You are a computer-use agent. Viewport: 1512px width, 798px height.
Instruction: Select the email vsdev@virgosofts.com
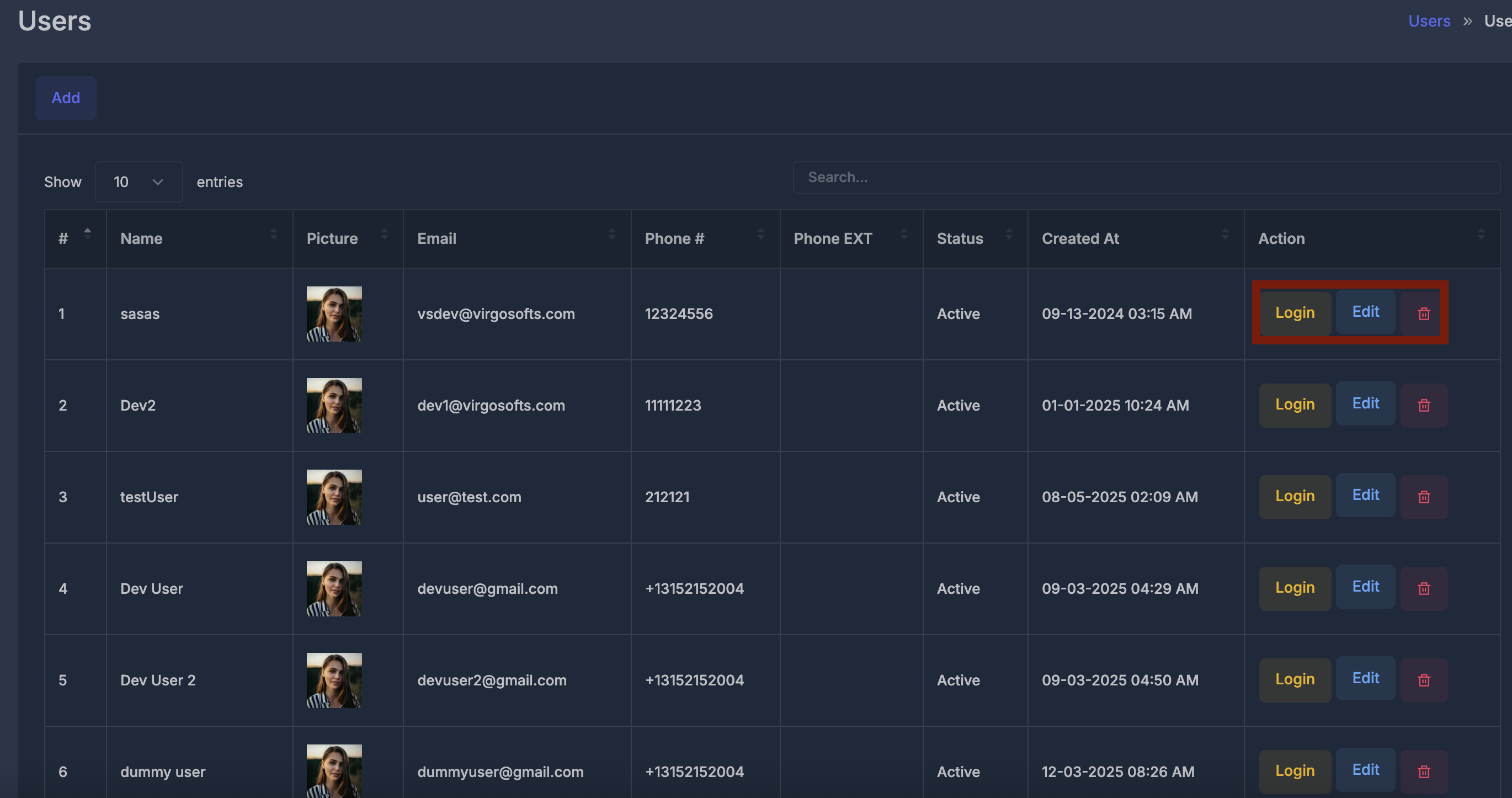pyautogui.click(x=496, y=314)
